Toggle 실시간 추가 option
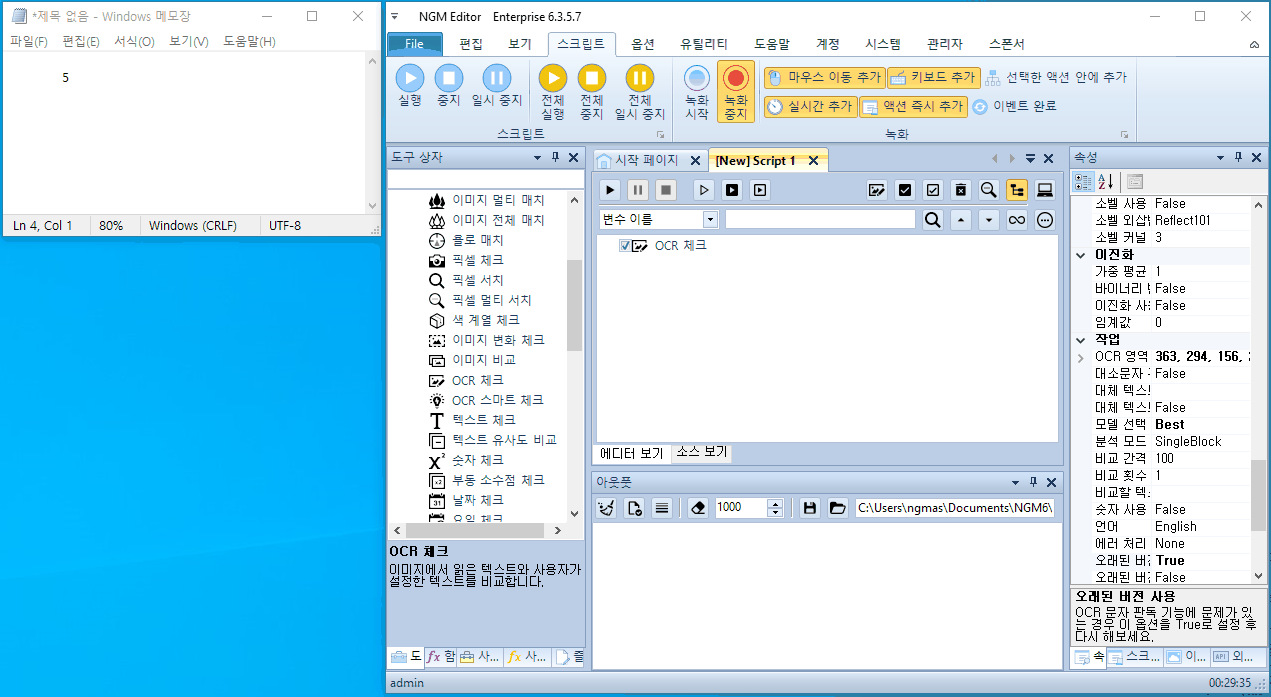Screen dimensions: 1271x697 810,106
